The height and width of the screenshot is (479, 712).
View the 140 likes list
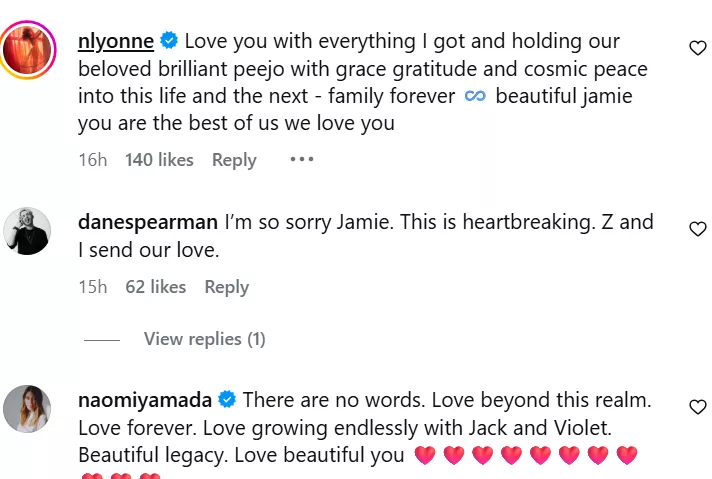coord(159,160)
